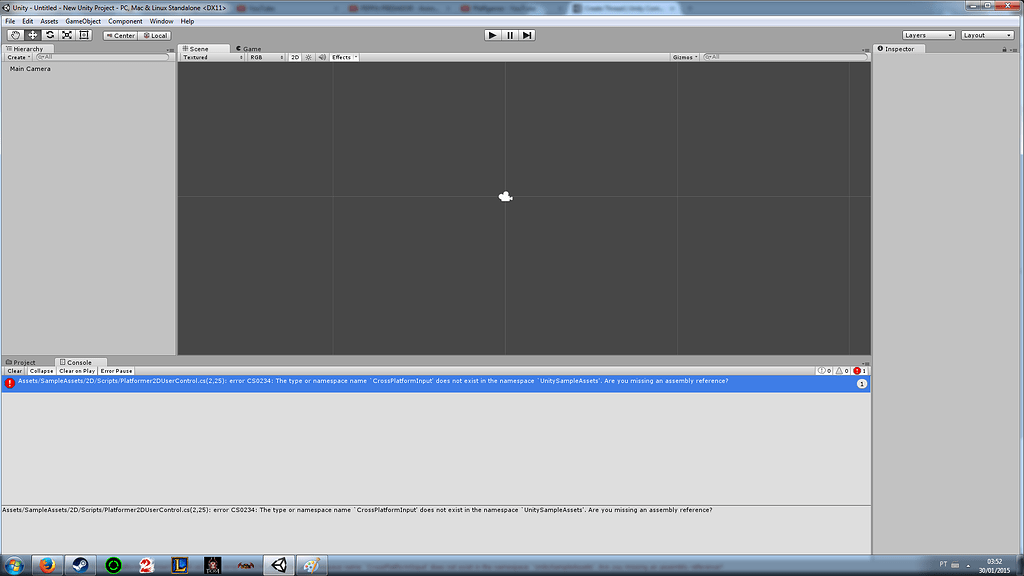Click the Hierarchy search field
The height and width of the screenshot is (576, 1024).
click(90, 57)
